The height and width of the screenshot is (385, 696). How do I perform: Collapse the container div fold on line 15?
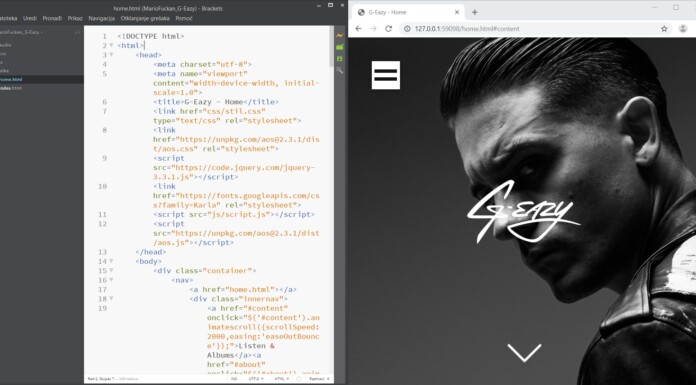click(x=111, y=271)
